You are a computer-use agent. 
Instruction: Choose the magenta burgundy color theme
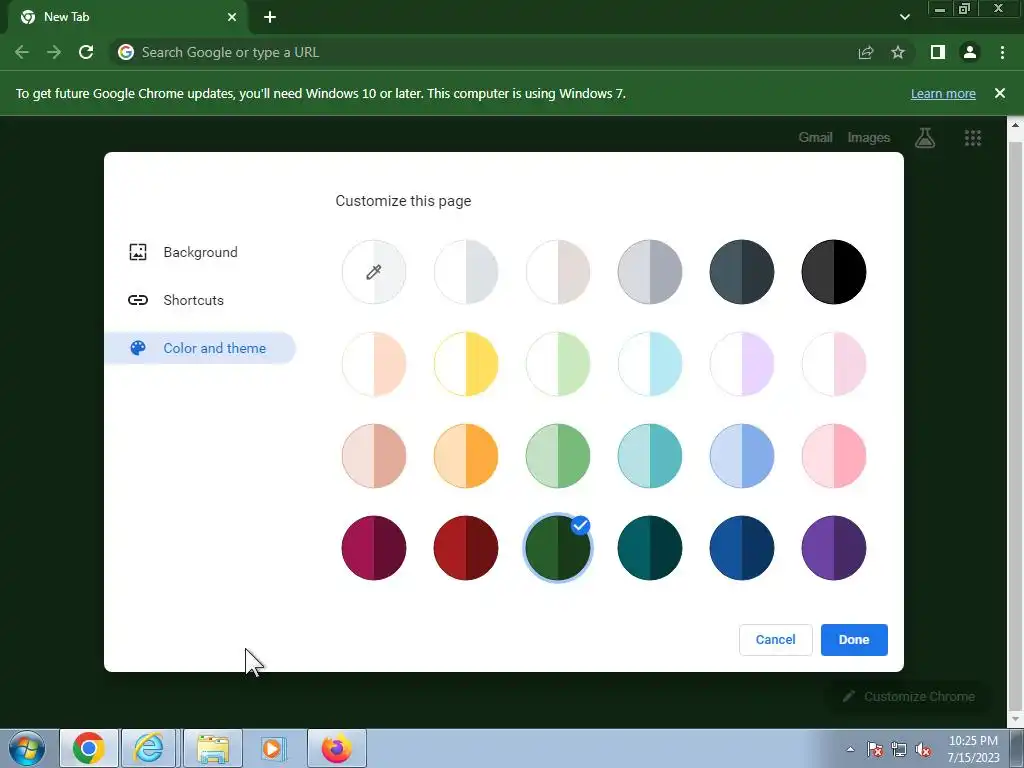pos(374,548)
